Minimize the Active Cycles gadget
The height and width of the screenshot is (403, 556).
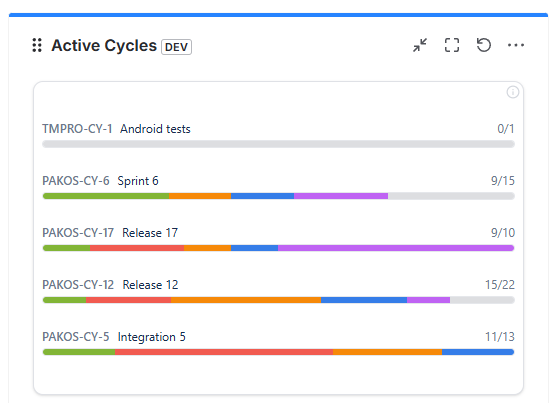click(x=420, y=45)
